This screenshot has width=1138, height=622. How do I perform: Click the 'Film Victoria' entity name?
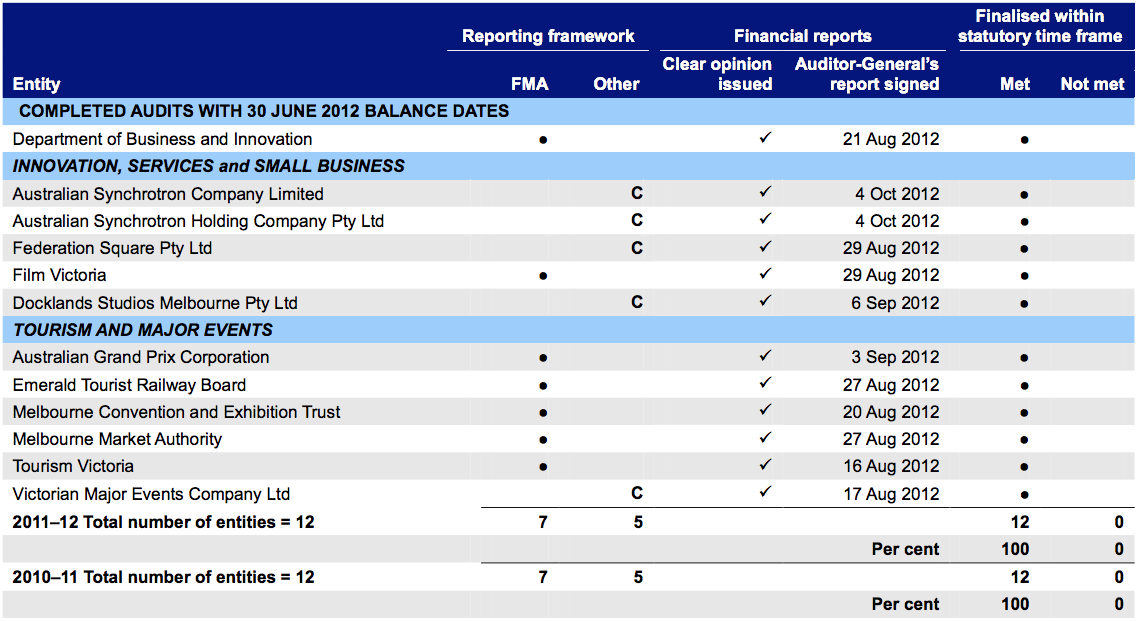point(60,275)
